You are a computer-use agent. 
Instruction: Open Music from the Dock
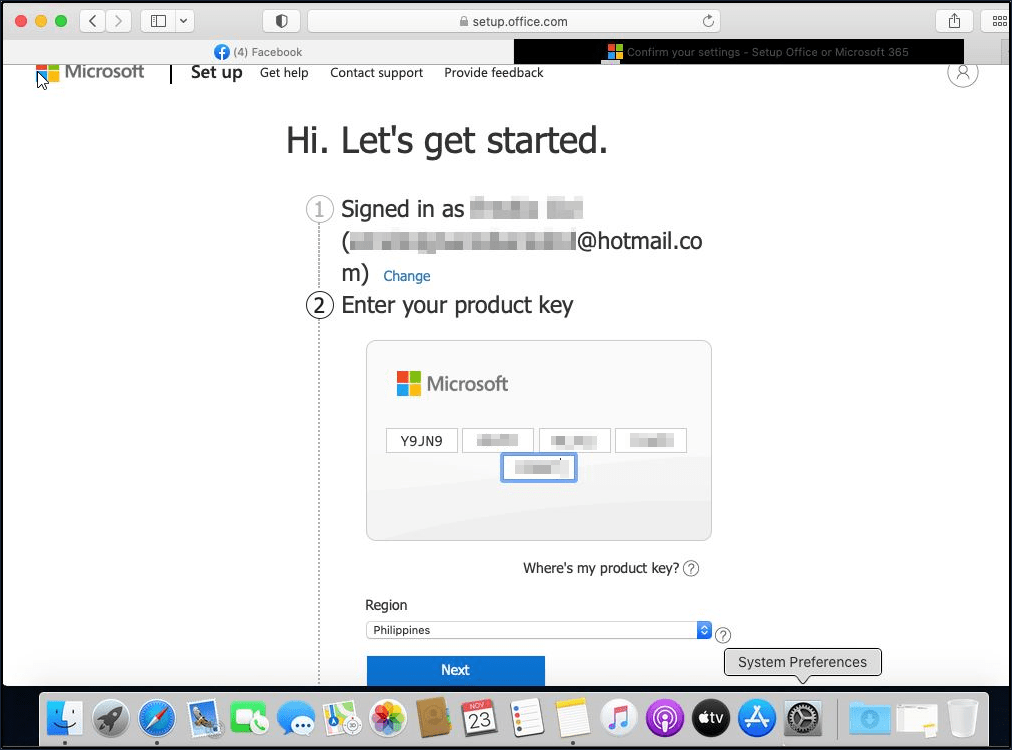pos(618,718)
